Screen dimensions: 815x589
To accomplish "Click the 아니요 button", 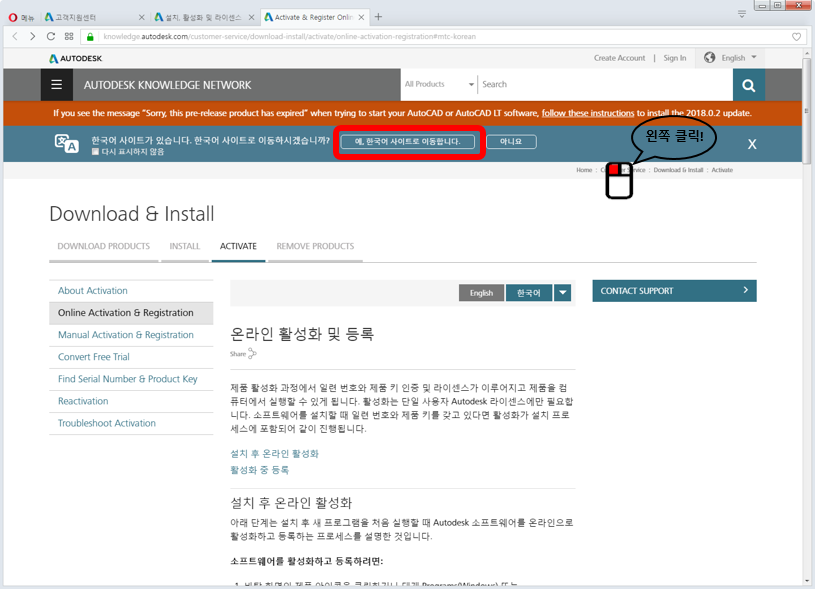I will pos(511,141).
